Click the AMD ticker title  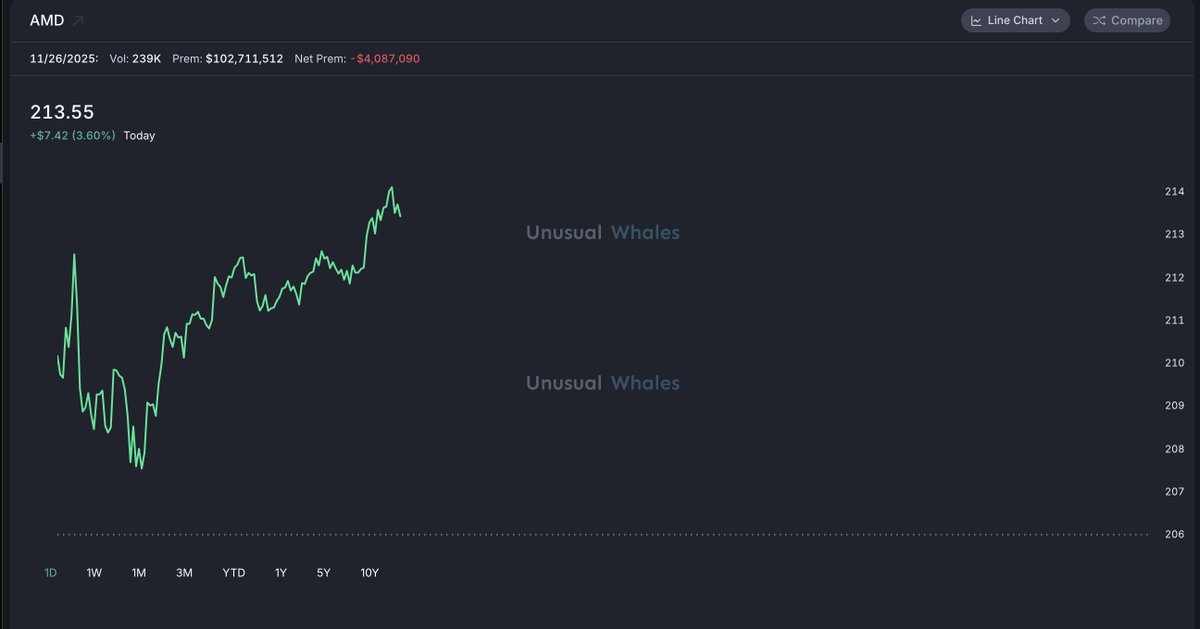click(x=47, y=21)
